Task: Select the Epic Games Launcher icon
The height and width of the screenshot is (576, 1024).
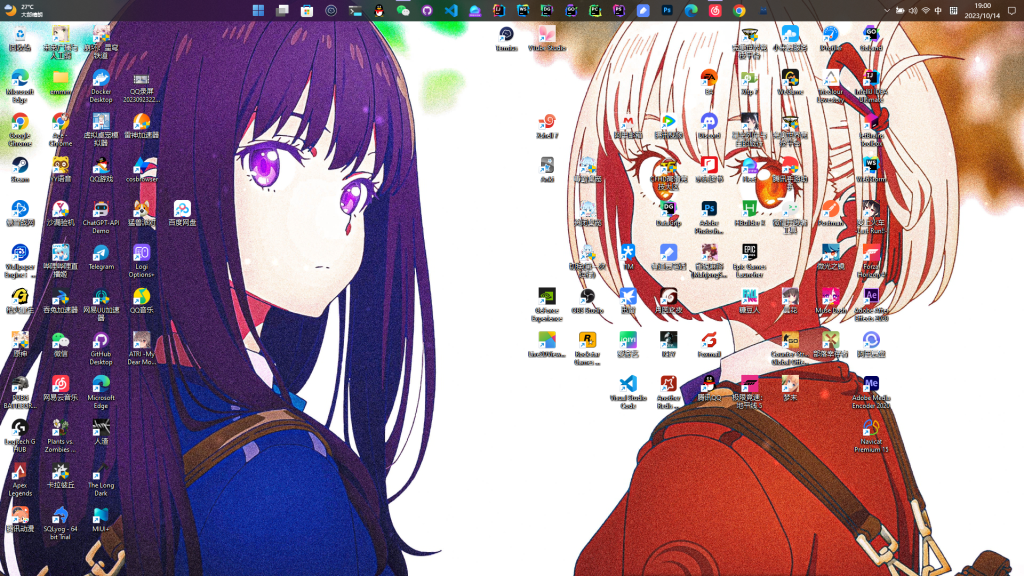Action: [749, 253]
